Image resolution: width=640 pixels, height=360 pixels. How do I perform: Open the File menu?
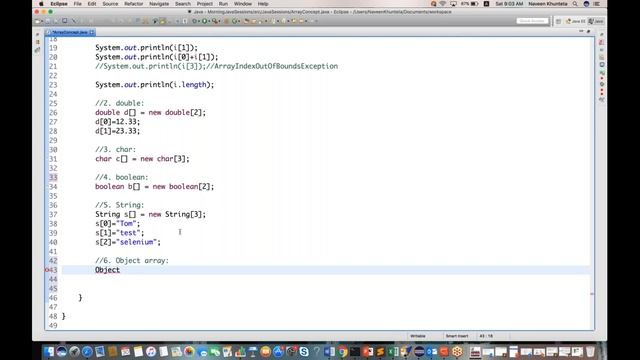(78, 4)
